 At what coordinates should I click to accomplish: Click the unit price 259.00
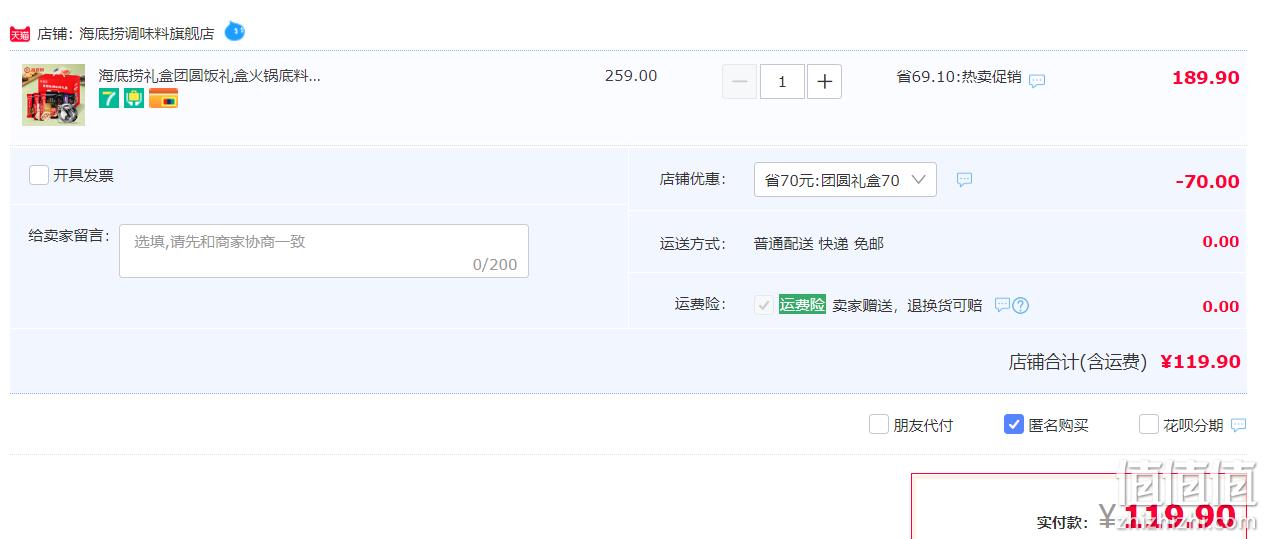tap(631, 75)
